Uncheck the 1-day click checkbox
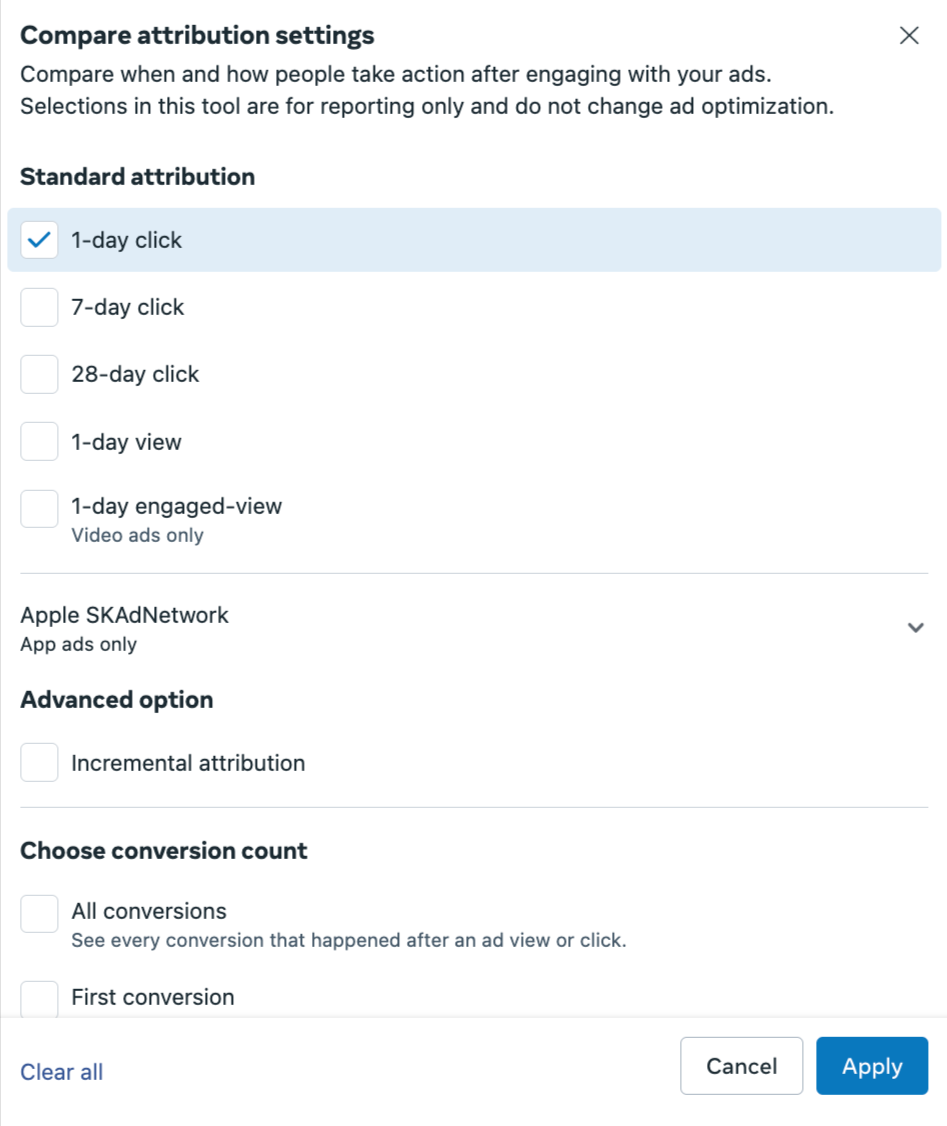The height and width of the screenshot is (1126, 947). coord(39,240)
